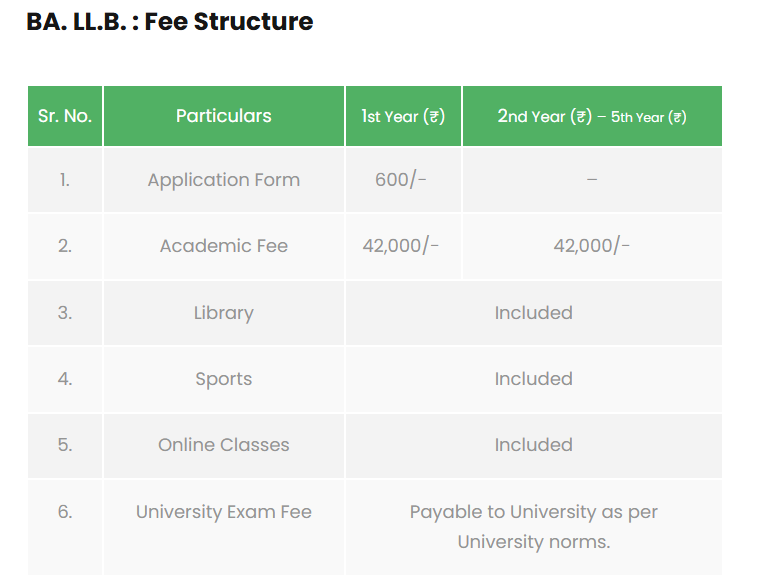Image resolution: width=784 pixels, height=587 pixels.
Task: Select the Online Classes row label
Action: [224, 445]
